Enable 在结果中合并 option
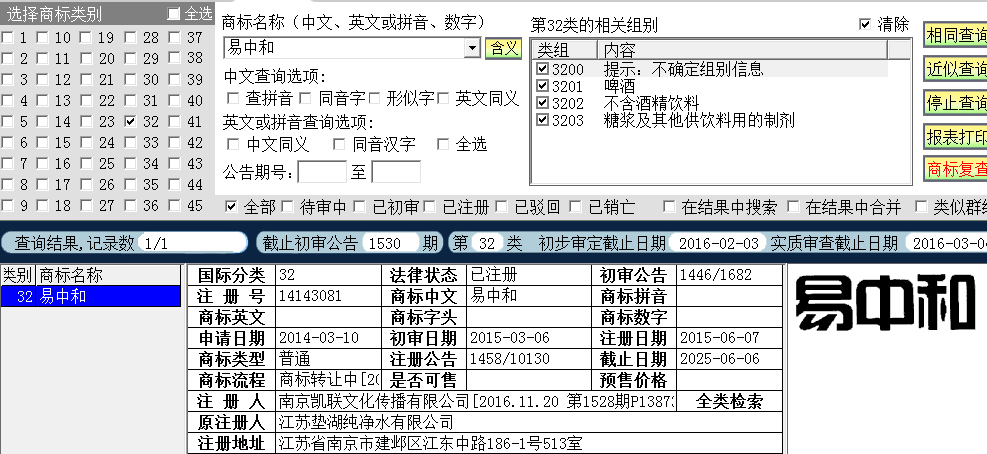 tap(793, 207)
